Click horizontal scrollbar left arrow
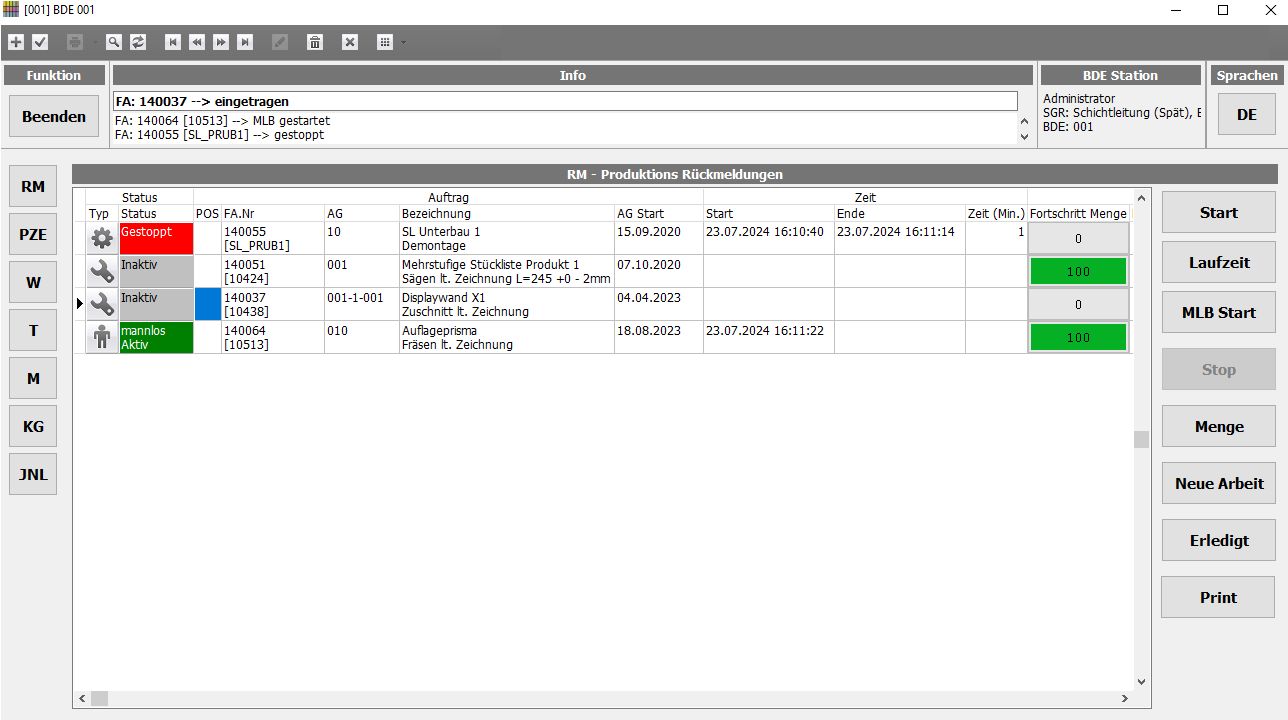This screenshot has width=1288, height=720. 82,698
